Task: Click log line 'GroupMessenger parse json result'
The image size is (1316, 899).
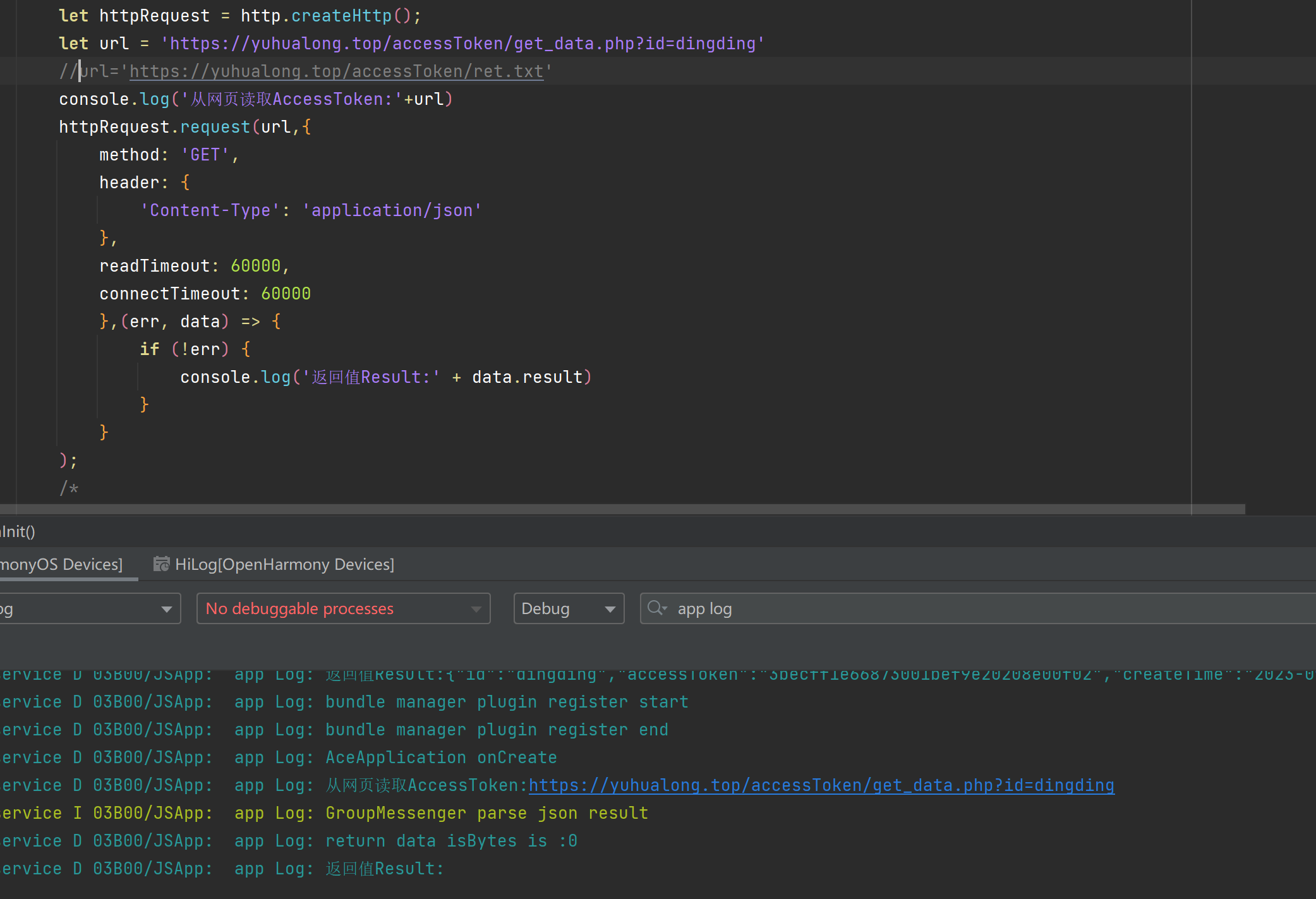Action: coord(486,813)
